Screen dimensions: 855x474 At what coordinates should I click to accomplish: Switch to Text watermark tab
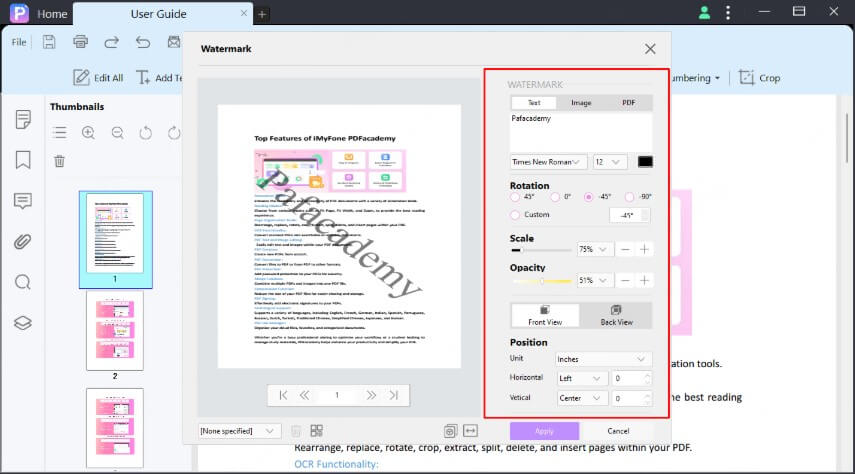click(x=534, y=103)
